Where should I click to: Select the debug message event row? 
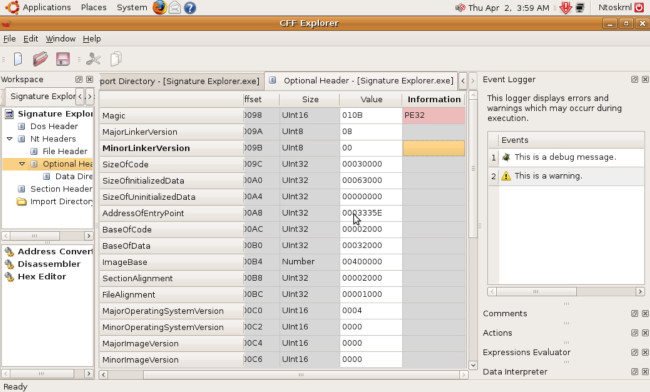point(566,157)
